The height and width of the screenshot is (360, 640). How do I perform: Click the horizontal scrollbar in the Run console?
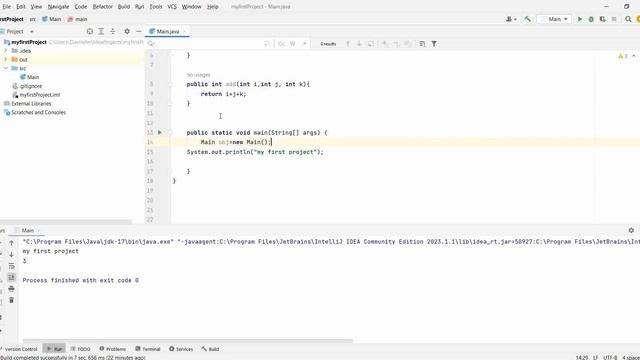[x=188, y=340]
